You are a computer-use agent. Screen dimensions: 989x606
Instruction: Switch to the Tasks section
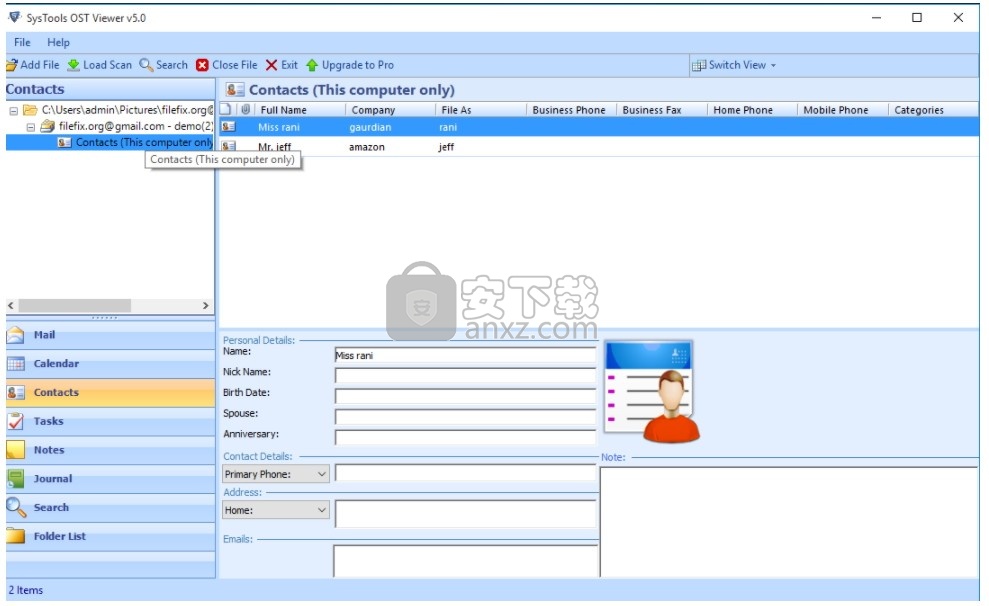coord(110,421)
